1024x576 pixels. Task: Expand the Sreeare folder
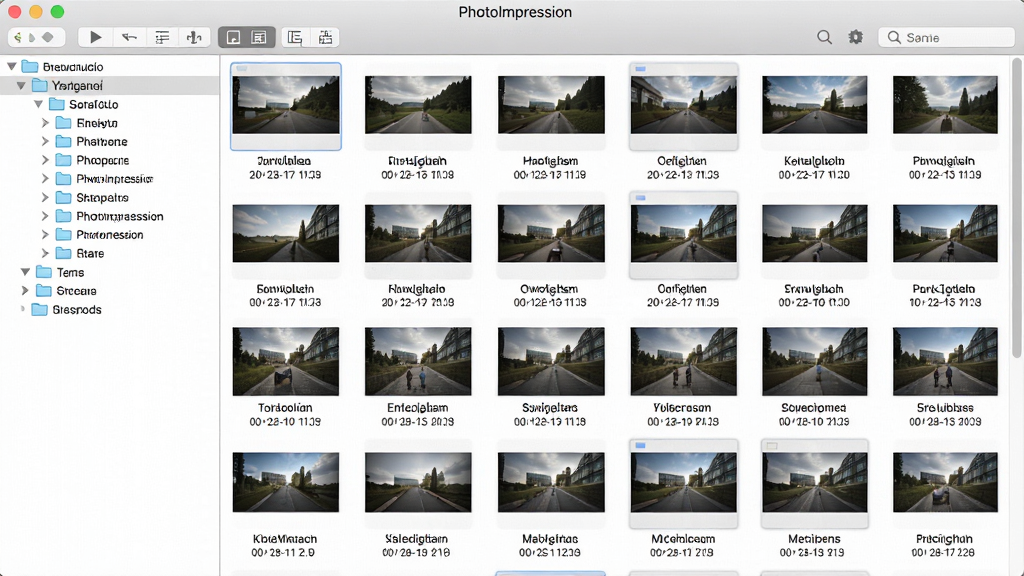click(x=25, y=291)
